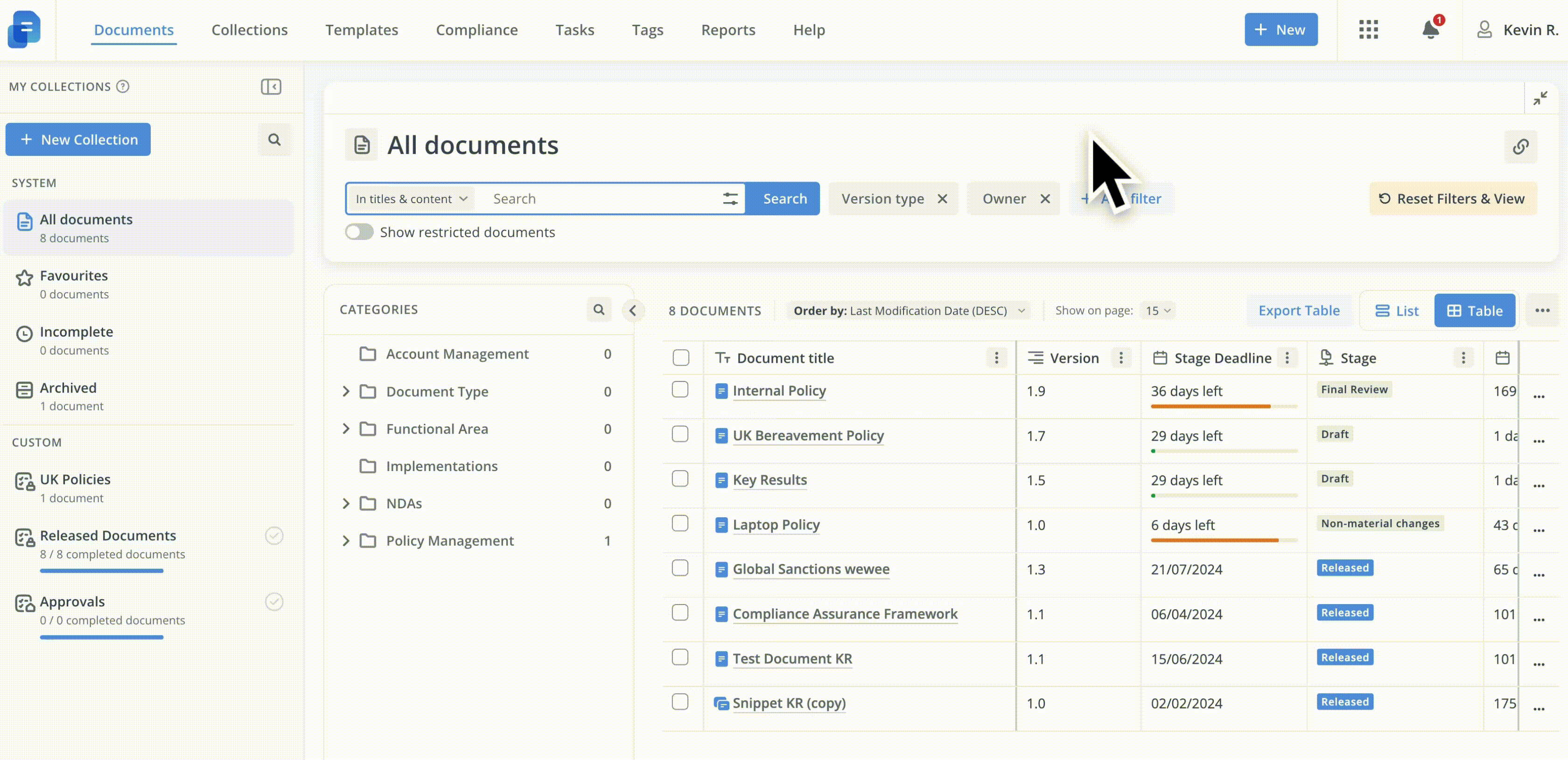Expand the Document Type category folder
This screenshot has width=1568, height=760.
[346, 392]
